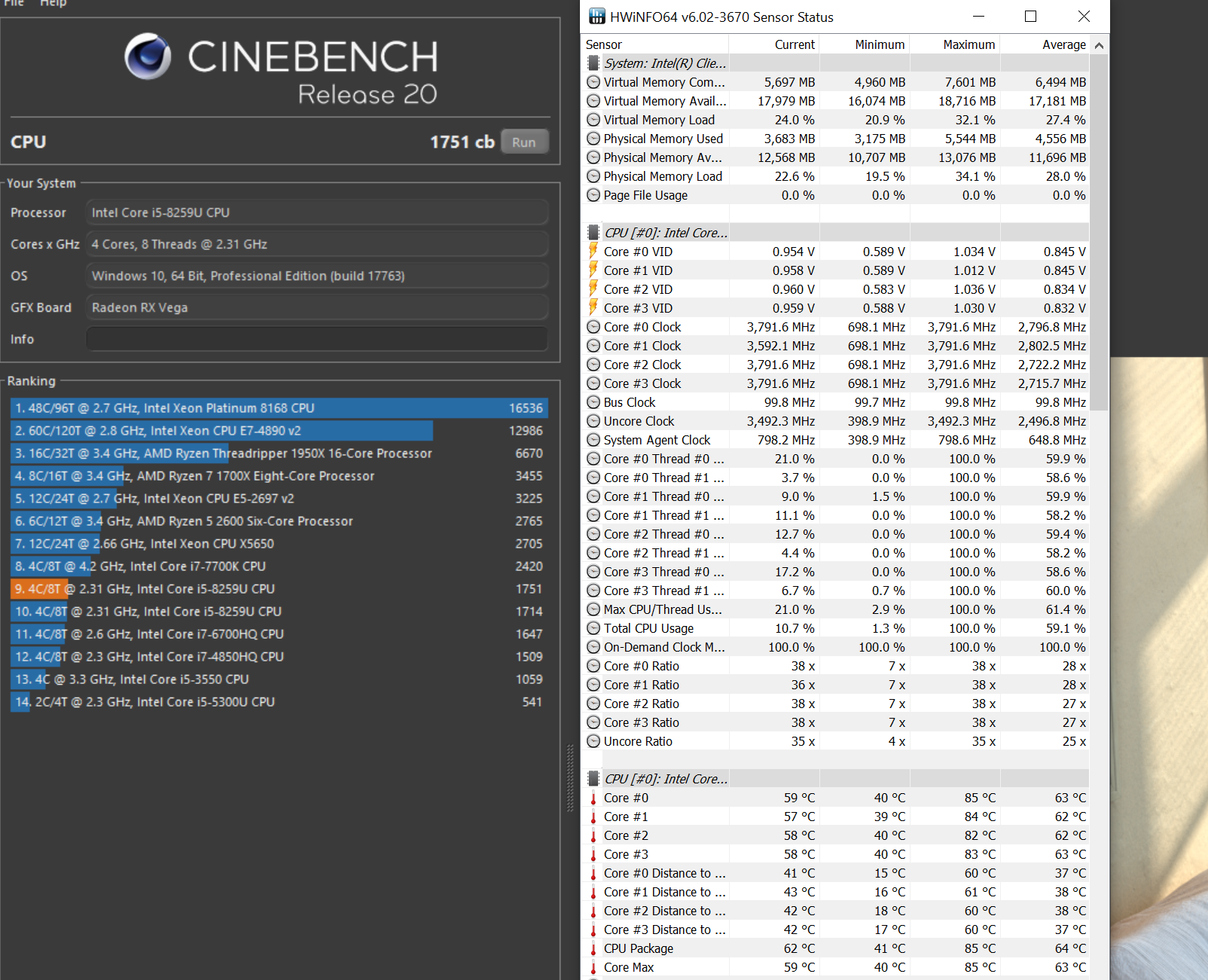This screenshot has height=980, width=1208.
Task: Select ranking entry Ryzen Threadripper 1950X
Action: [x=279, y=453]
